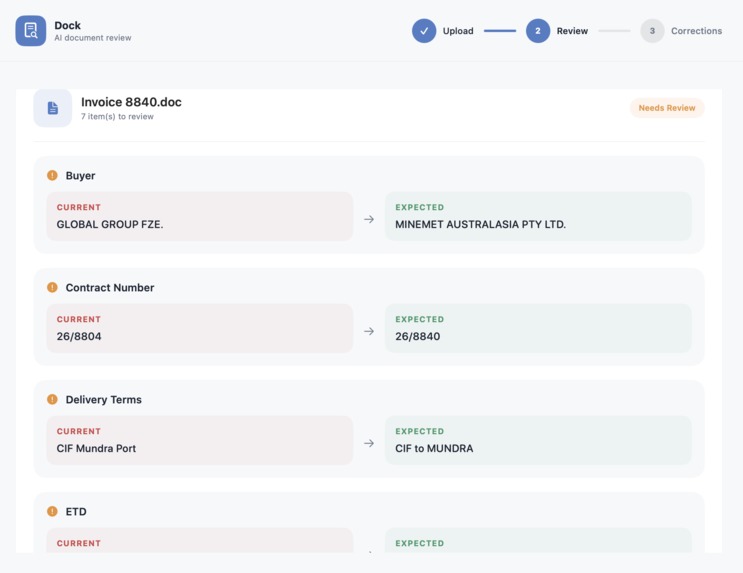Click the EXPECTED label in Contract Number card
743x573 pixels.
coord(420,319)
